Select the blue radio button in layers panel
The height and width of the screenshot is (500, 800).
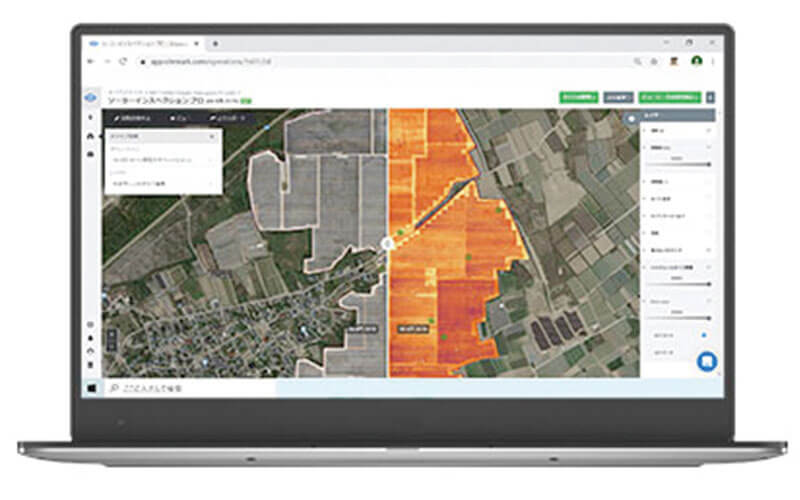tap(704, 335)
